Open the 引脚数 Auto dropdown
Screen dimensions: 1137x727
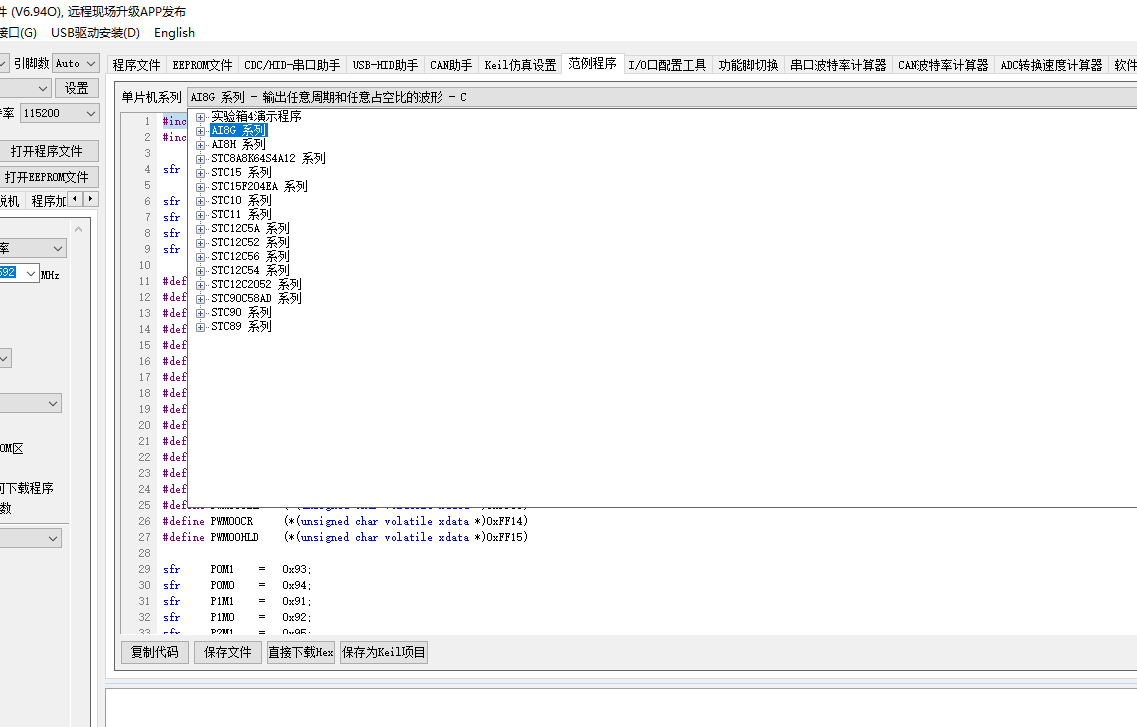pyautogui.click(x=76, y=64)
